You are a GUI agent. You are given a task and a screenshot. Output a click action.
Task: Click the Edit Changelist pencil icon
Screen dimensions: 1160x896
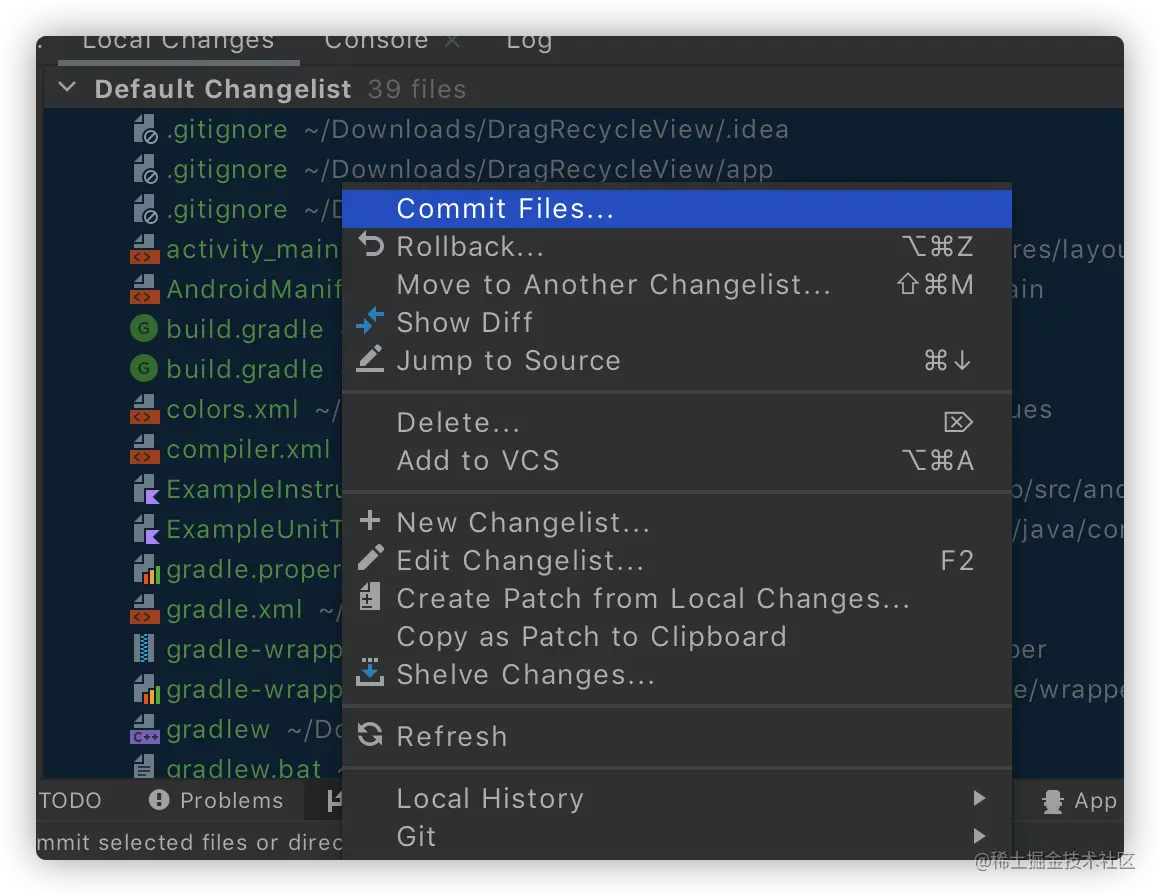point(370,559)
